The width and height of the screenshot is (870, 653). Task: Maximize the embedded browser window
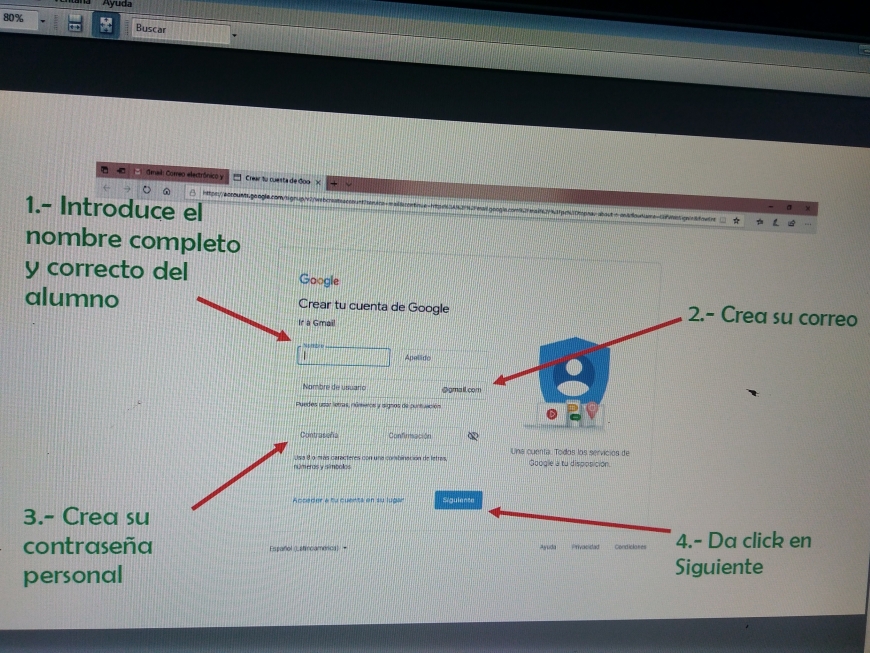click(789, 207)
